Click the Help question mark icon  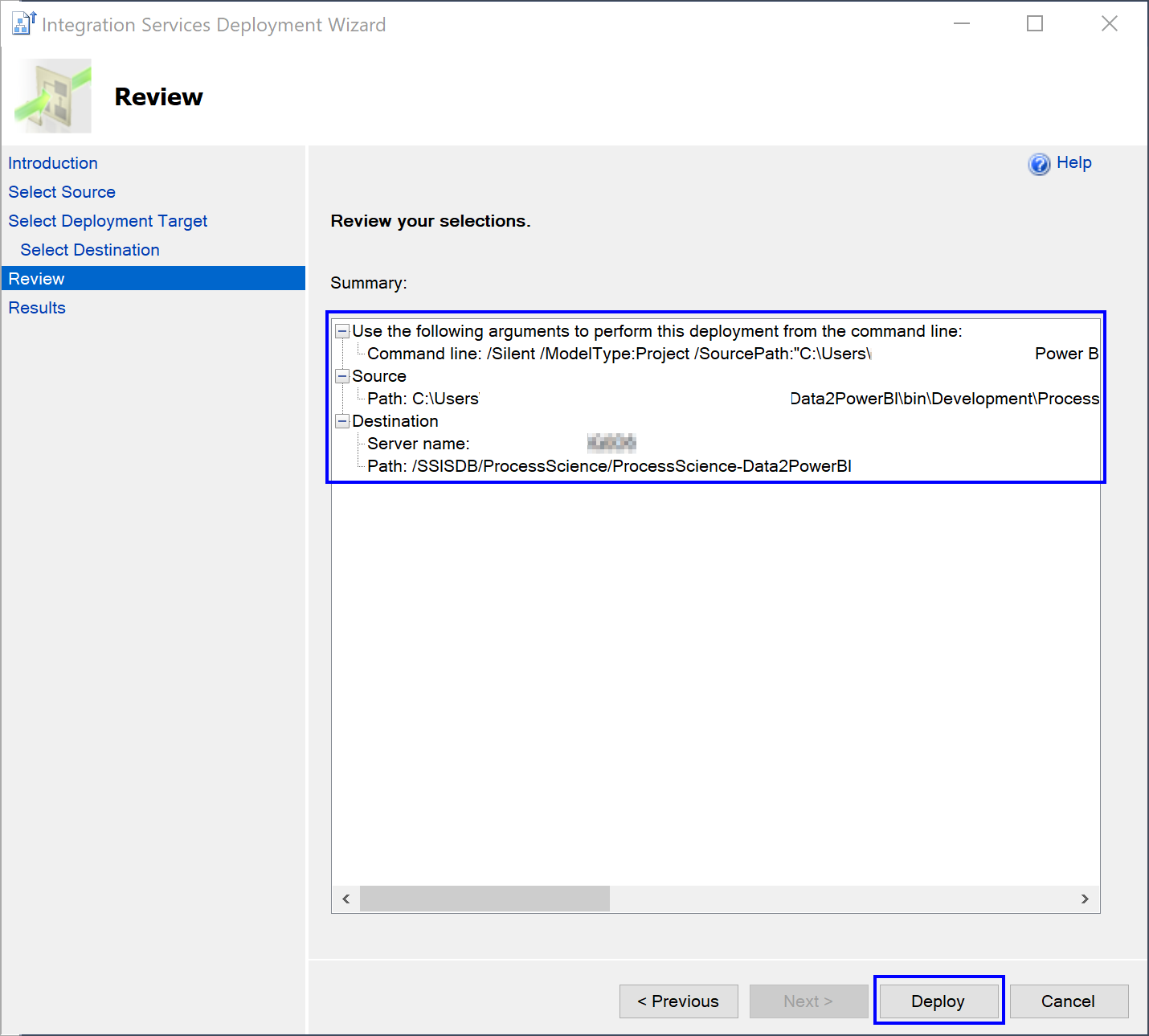click(1039, 164)
